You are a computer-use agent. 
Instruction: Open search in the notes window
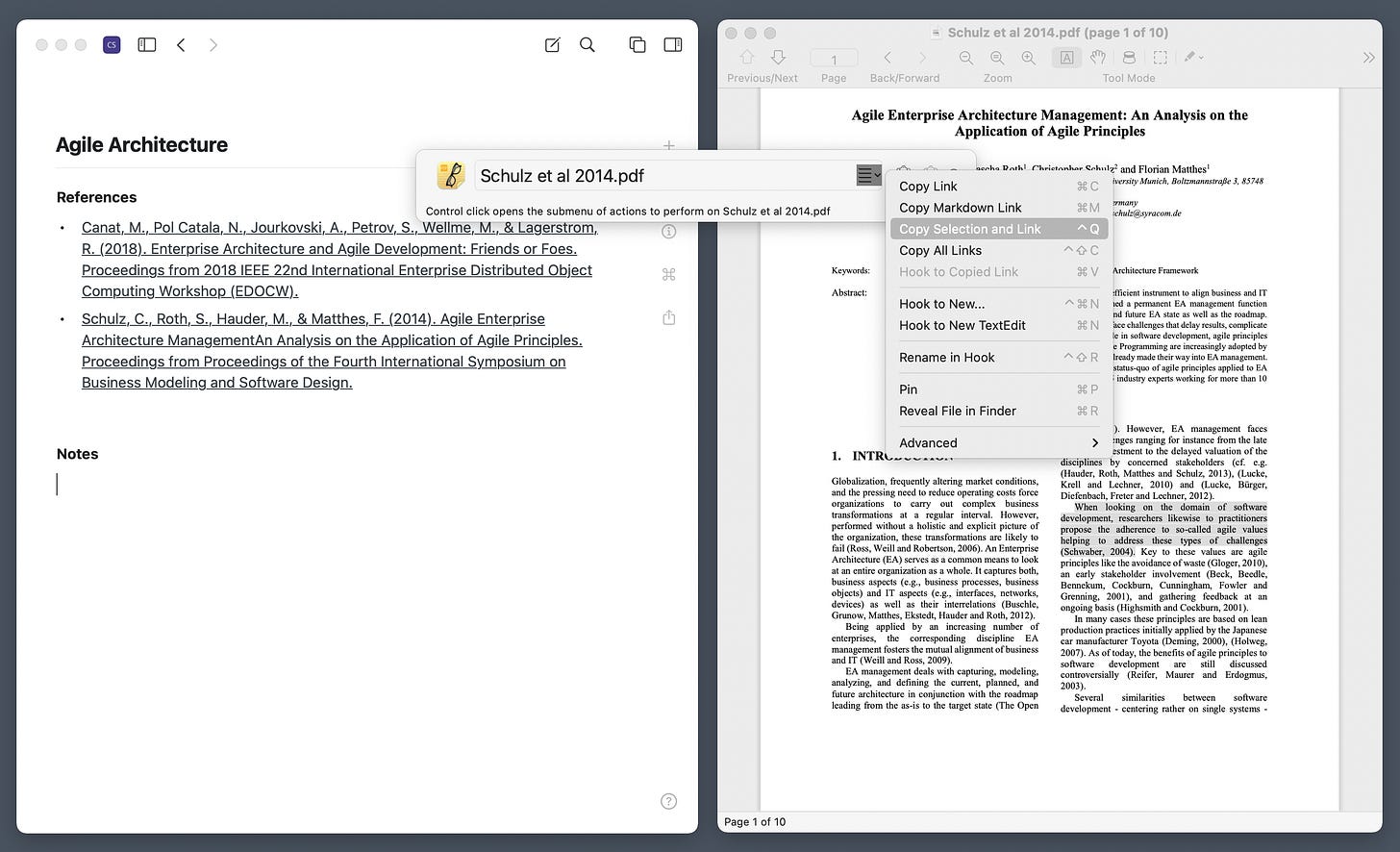click(587, 44)
